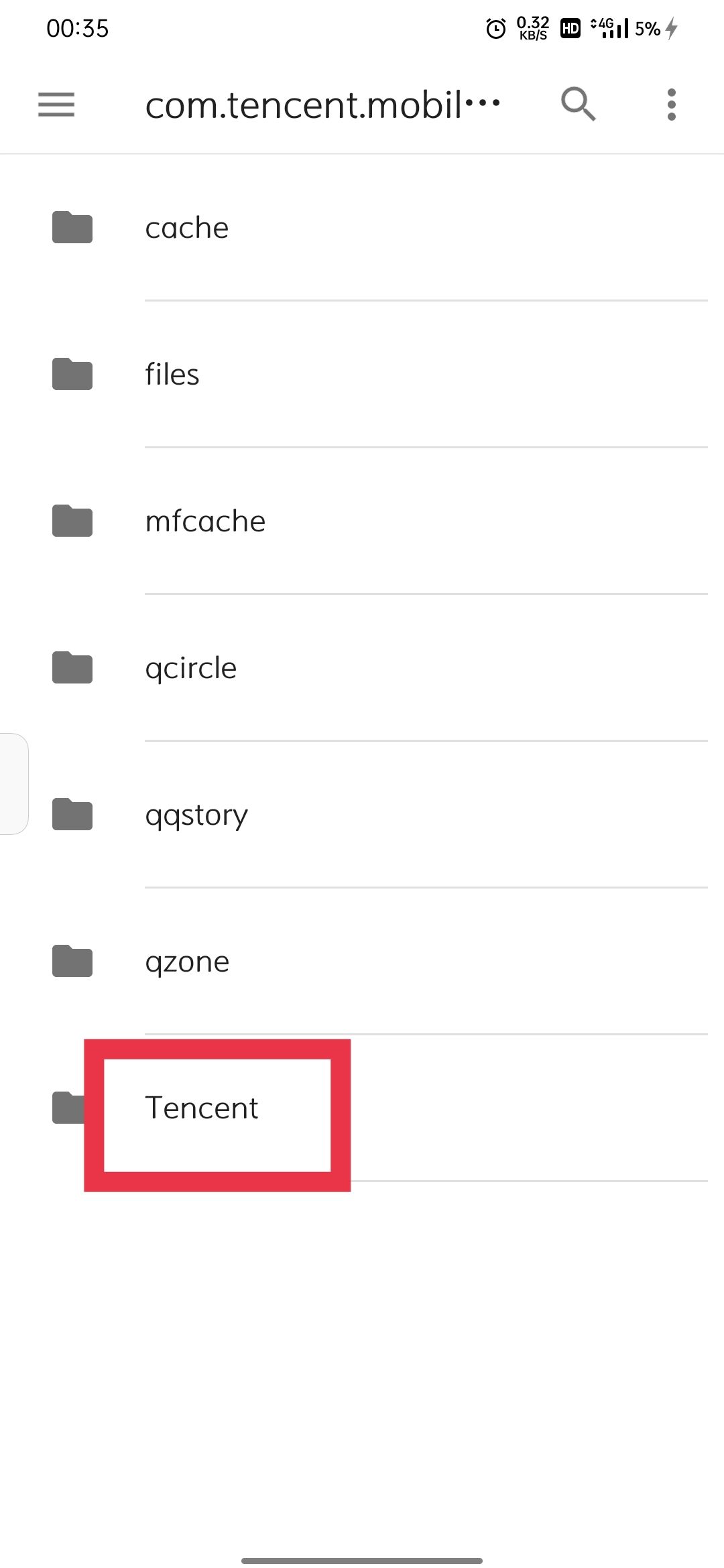Click the qqstory folder icon

72,815
